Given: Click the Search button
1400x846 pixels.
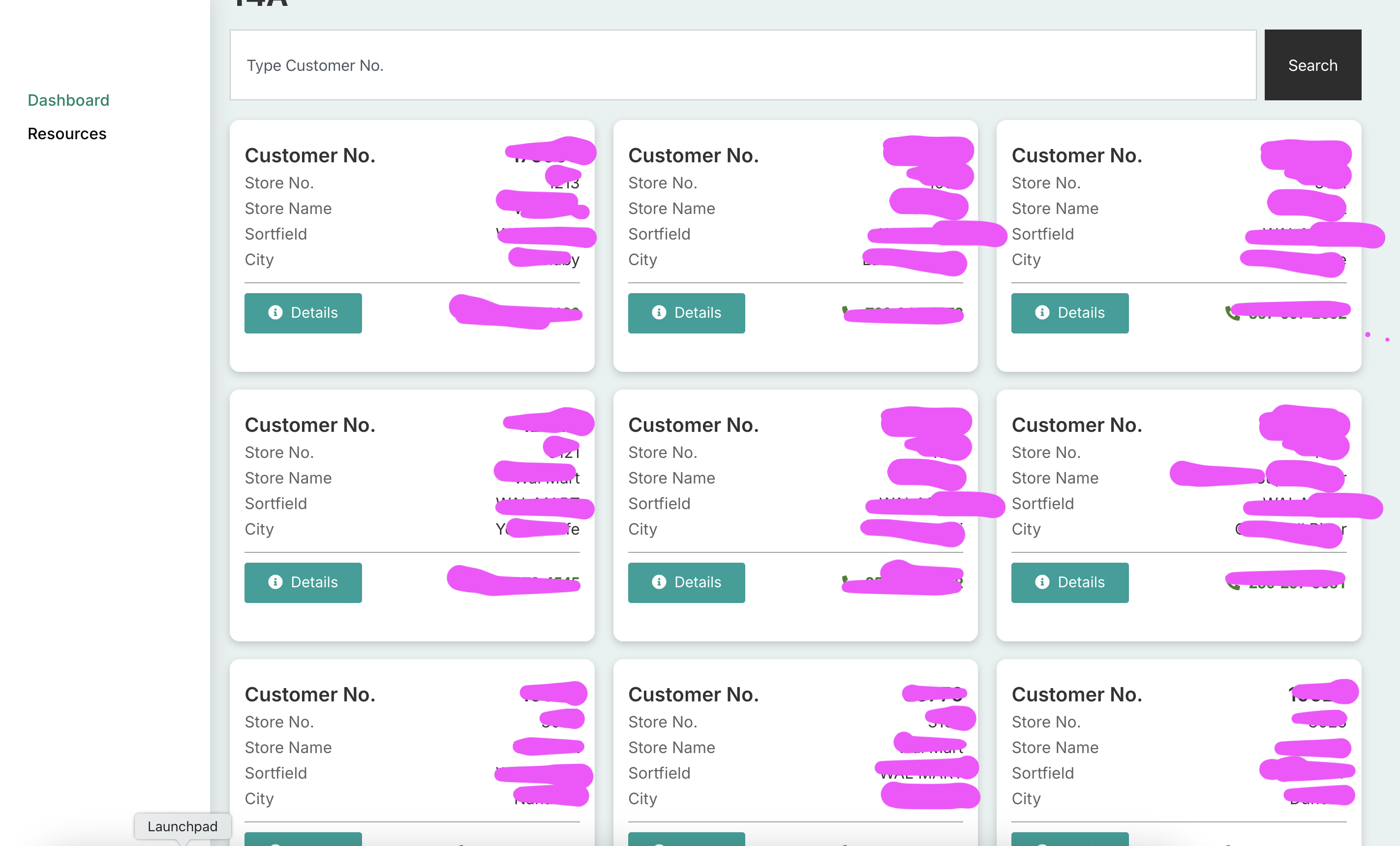Looking at the screenshot, I should click(x=1313, y=65).
